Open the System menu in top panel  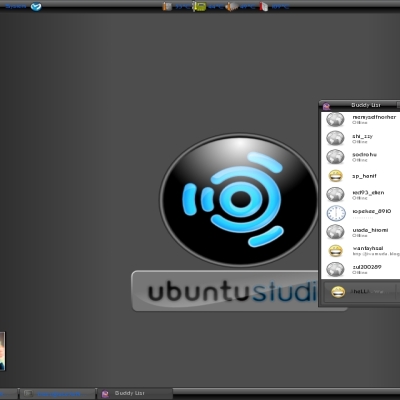coord(16,6)
